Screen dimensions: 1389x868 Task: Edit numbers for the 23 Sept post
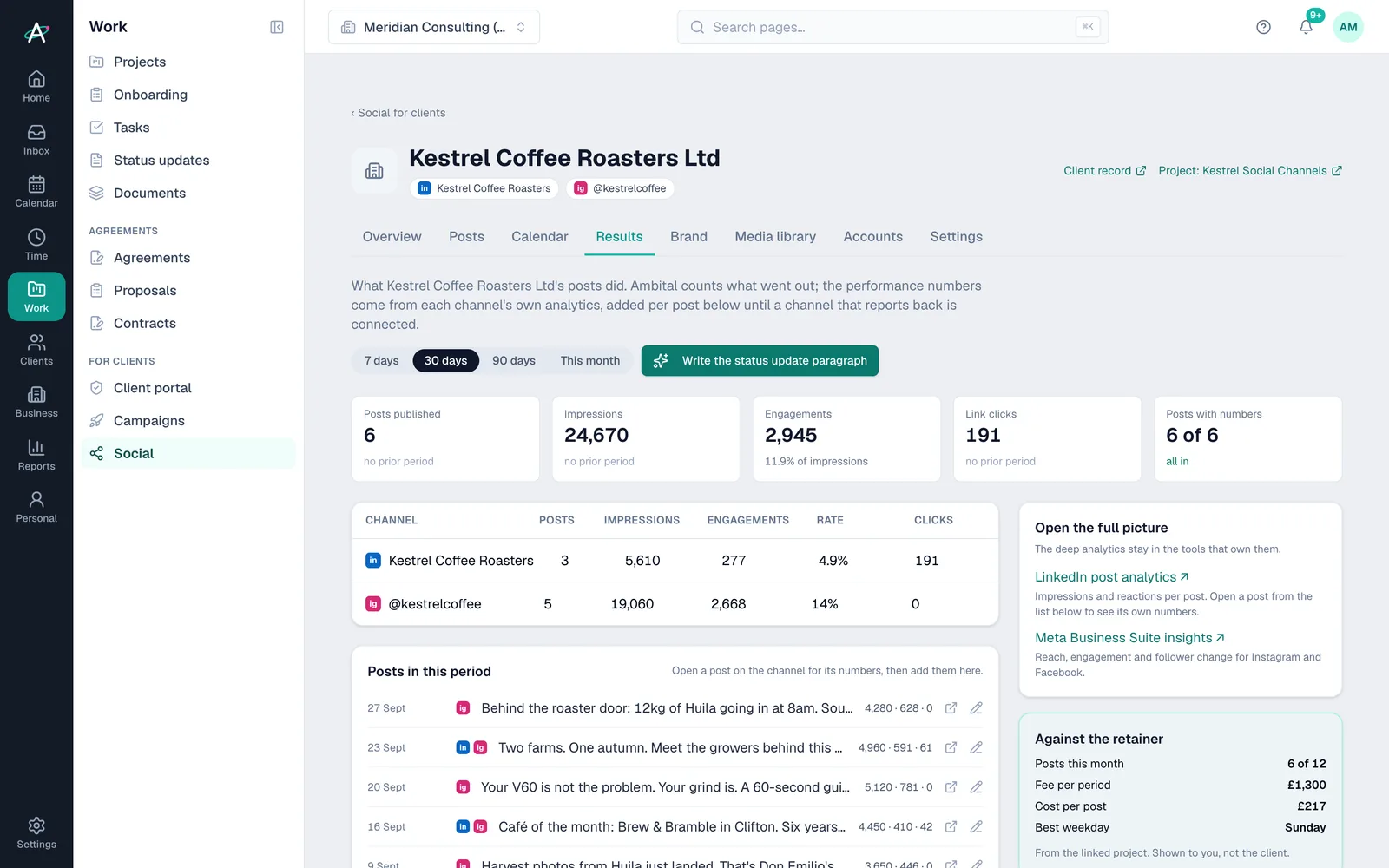(x=977, y=747)
